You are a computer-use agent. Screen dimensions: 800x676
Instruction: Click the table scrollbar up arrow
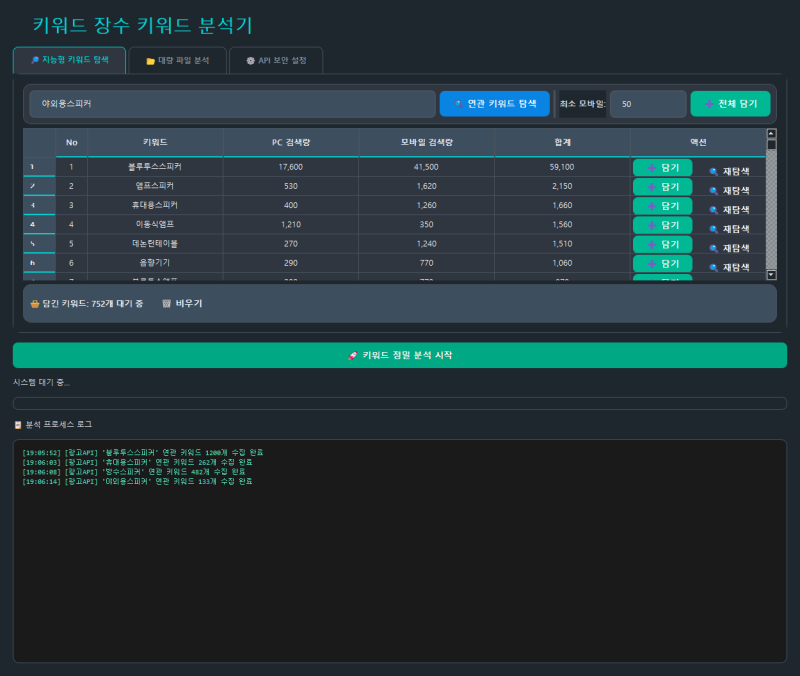(771, 134)
